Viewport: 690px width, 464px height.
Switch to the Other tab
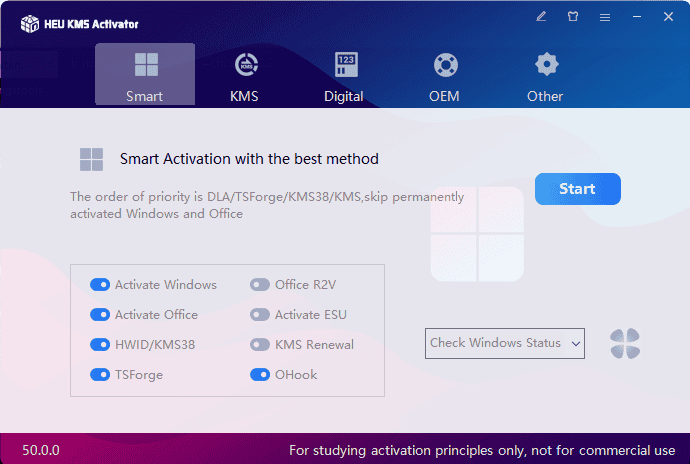pos(545,77)
